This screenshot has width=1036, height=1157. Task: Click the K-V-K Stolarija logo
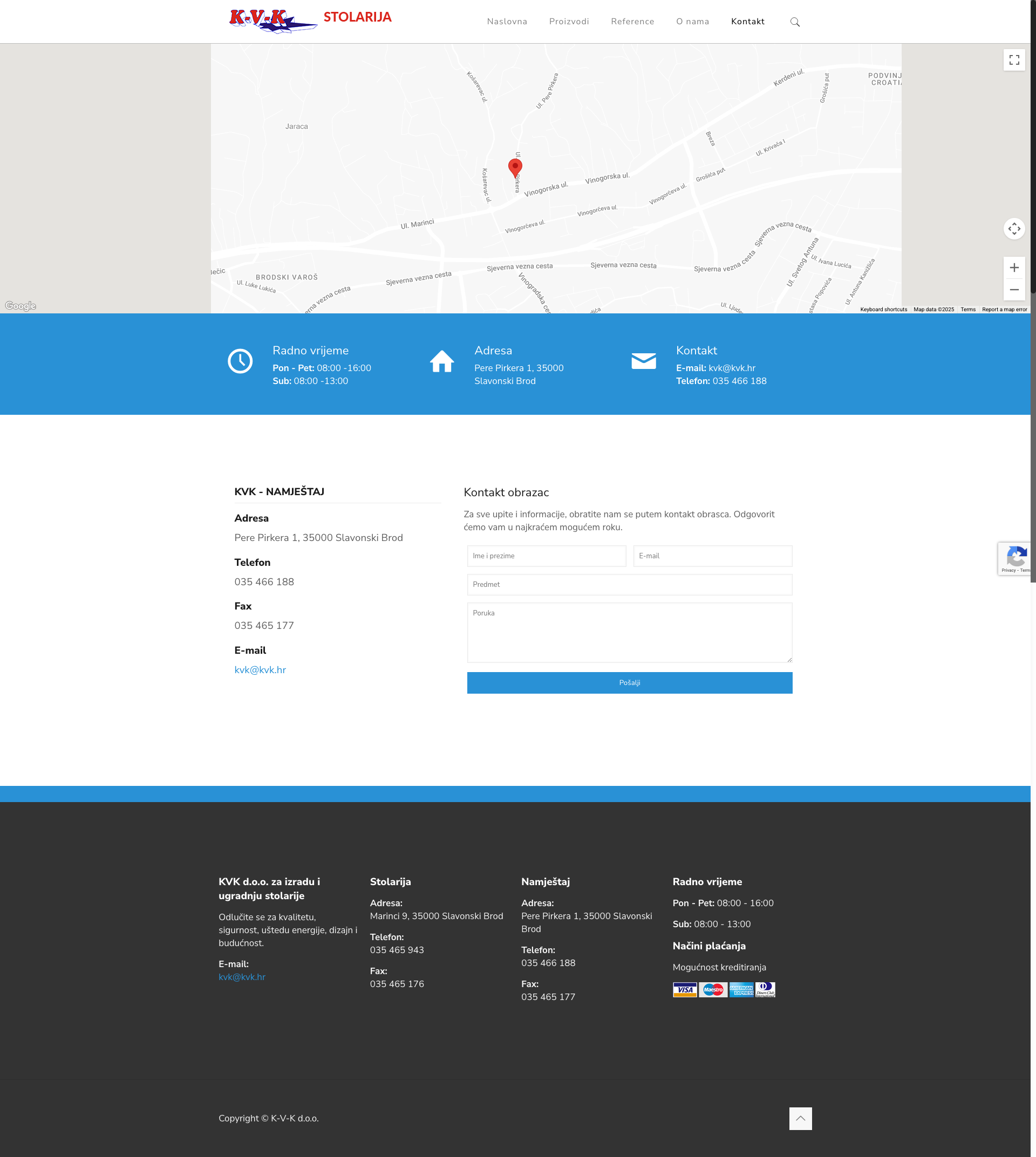point(310,20)
